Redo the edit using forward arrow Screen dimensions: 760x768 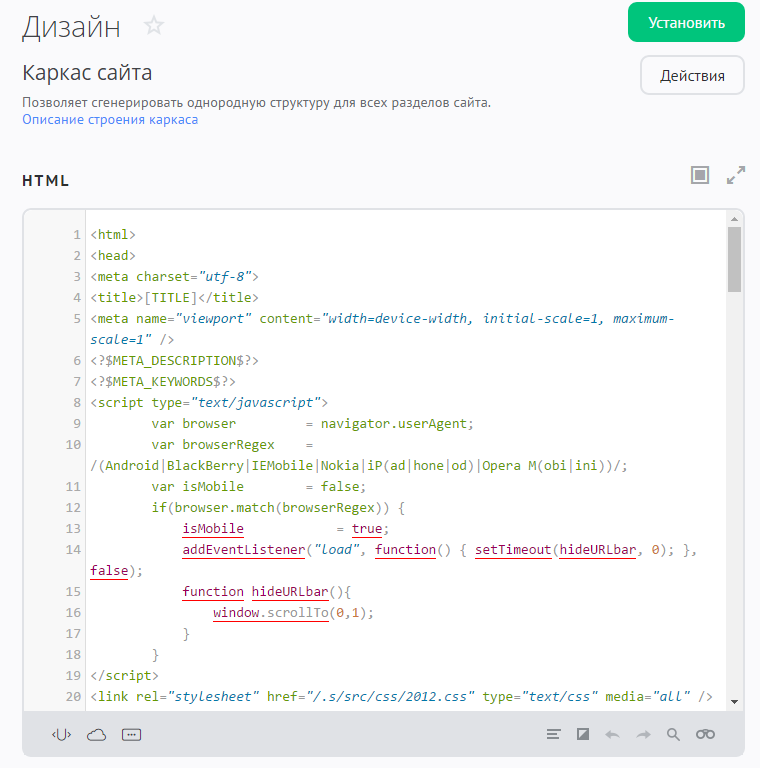click(643, 735)
